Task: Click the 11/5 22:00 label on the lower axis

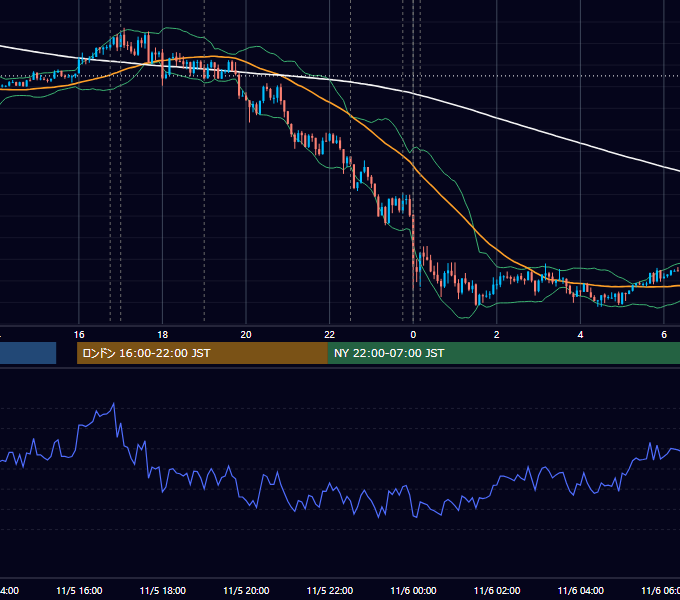Action: click(330, 591)
